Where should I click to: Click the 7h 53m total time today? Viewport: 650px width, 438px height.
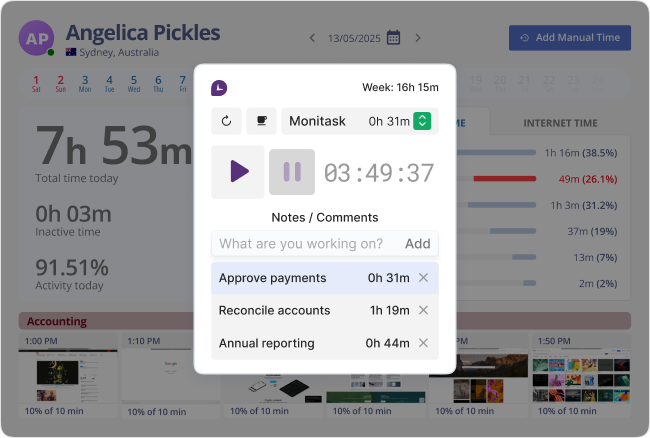click(114, 146)
